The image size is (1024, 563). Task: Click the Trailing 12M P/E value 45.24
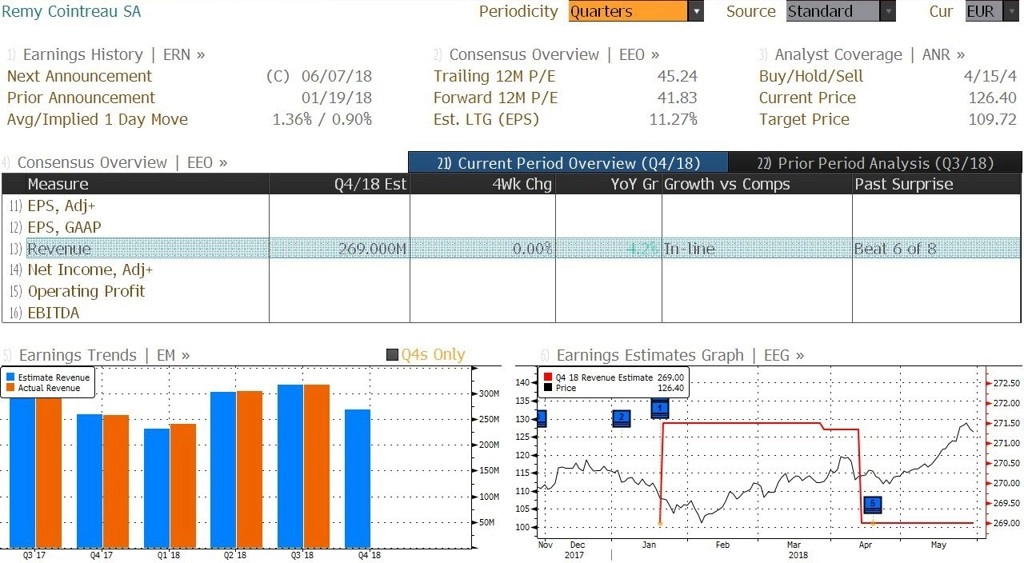[x=677, y=76]
